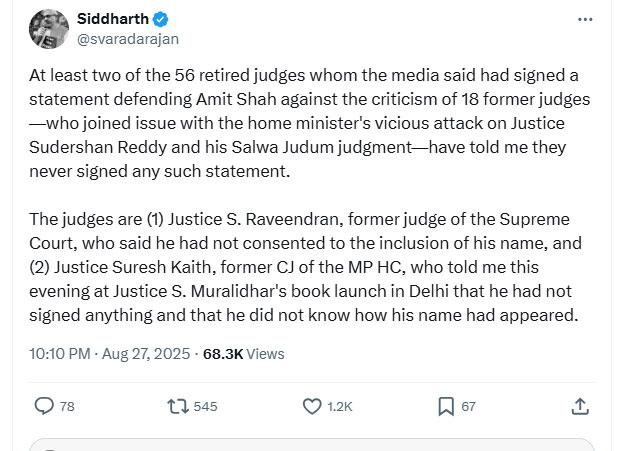The width and height of the screenshot is (621, 451).
Task: Open the 68.3K Views analytics
Action: pyautogui.click(x=243, y=353)
